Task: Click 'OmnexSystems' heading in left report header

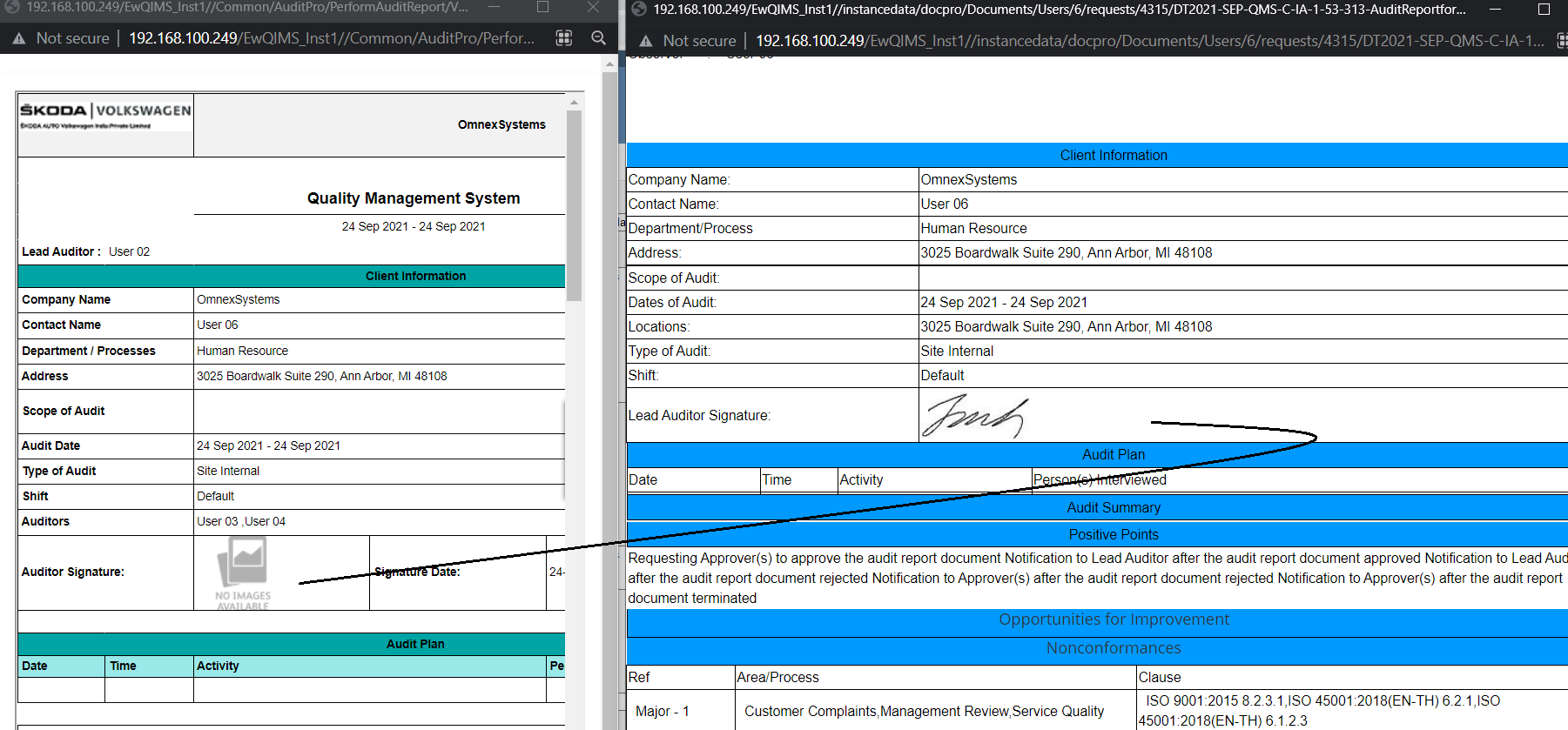Action: (501, 124)
